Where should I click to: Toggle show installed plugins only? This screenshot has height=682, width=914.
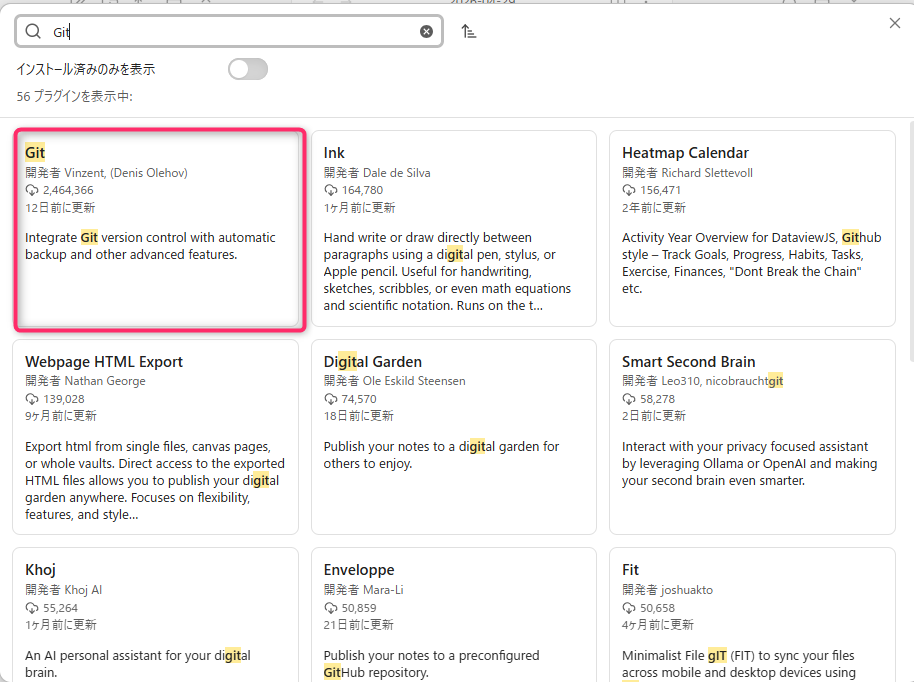tap(247, 69)
